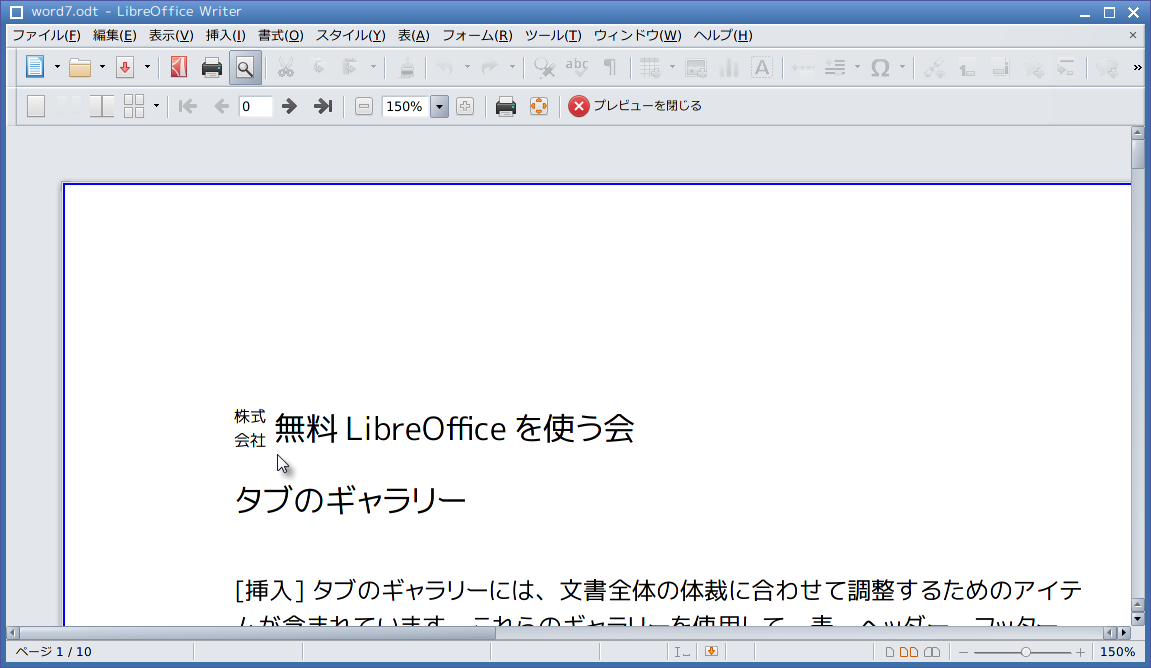Open the special character dropdown arrow
The width and height of the screenshot is (1151, 668).
(902, 68)
